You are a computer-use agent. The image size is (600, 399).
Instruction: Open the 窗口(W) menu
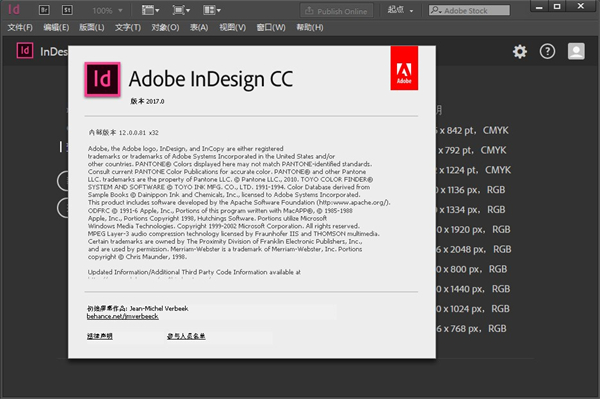click(271, 28)
